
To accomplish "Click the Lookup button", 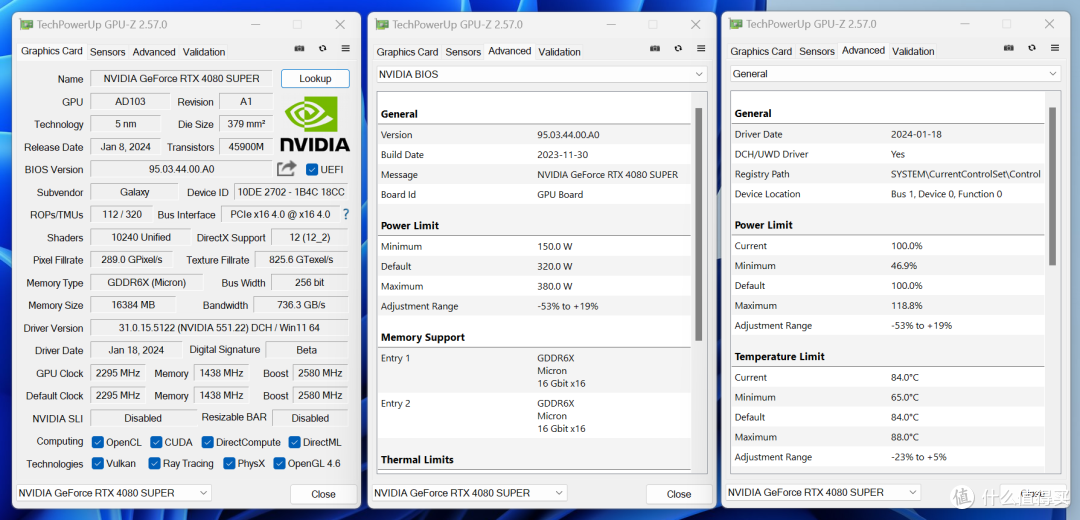I will click(x=315, y=79).
